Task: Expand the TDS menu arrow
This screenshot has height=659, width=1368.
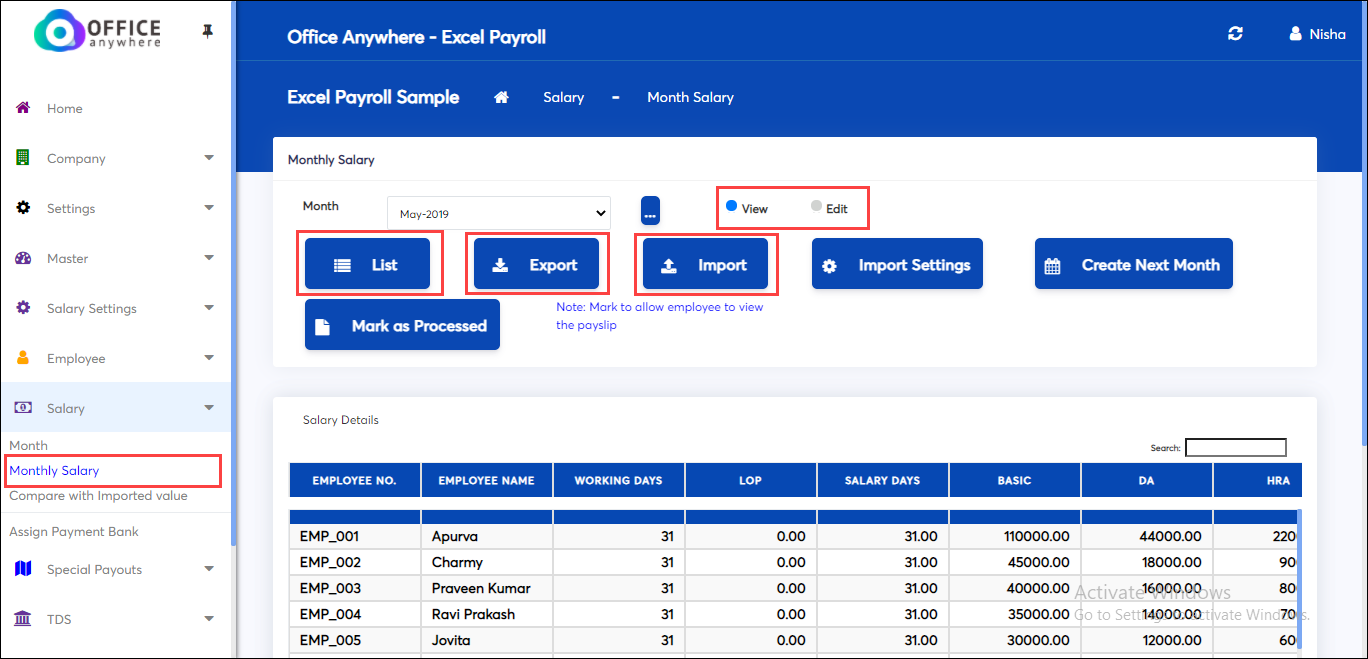Action: 209,619
